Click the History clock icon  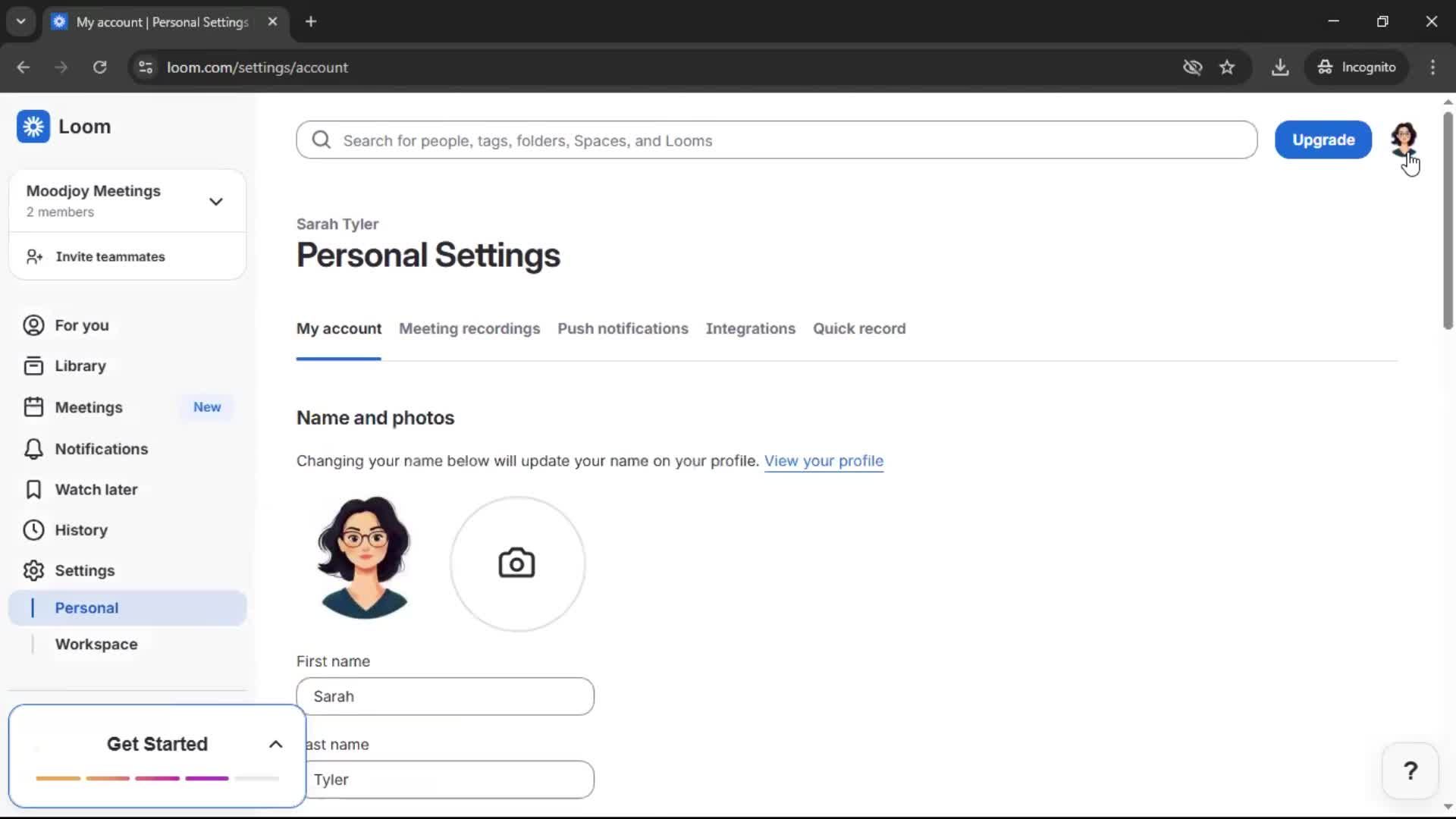(32, 530)
